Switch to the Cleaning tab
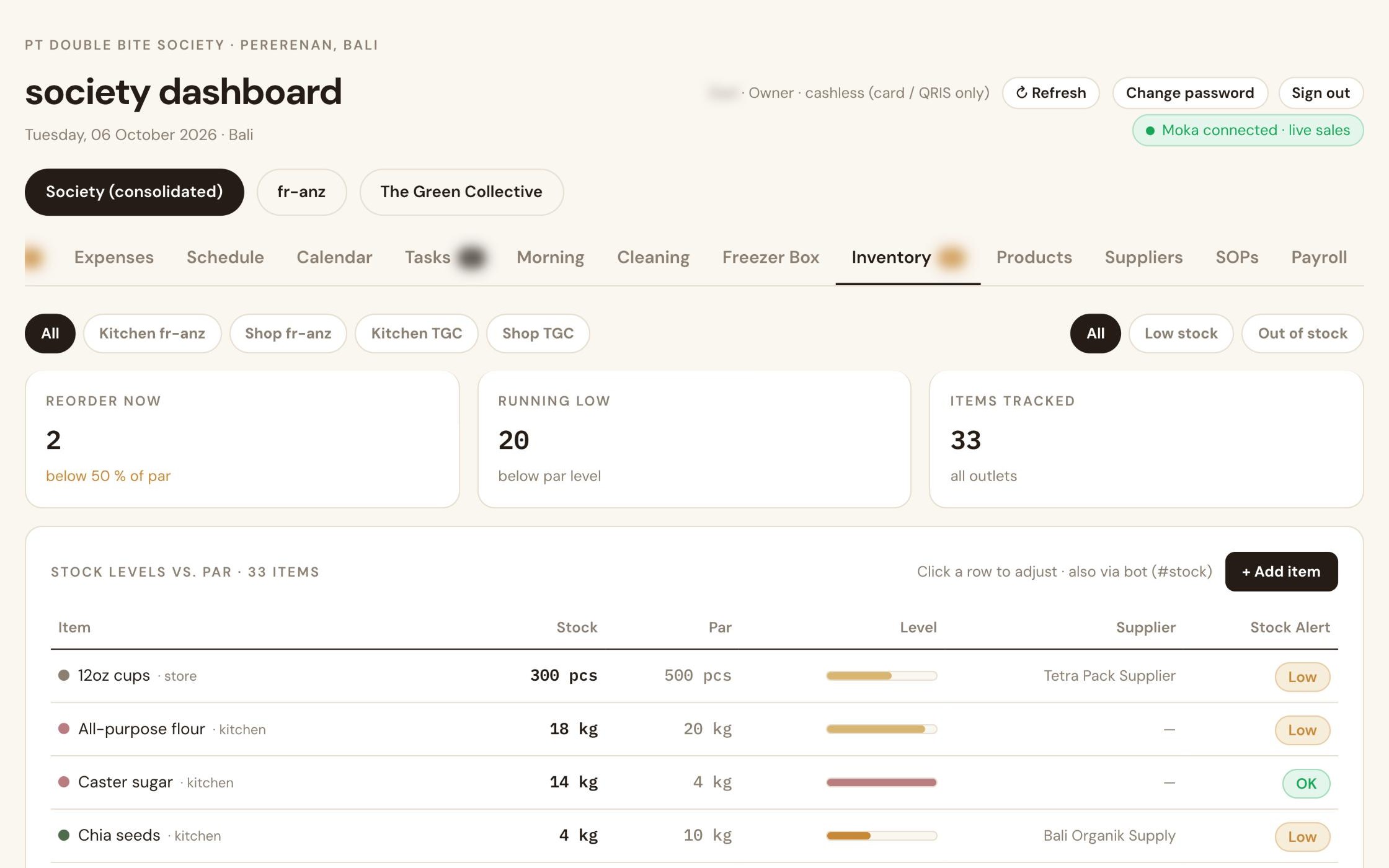The height and width of the screenshot is (868, 1389). tap(653, 257)
